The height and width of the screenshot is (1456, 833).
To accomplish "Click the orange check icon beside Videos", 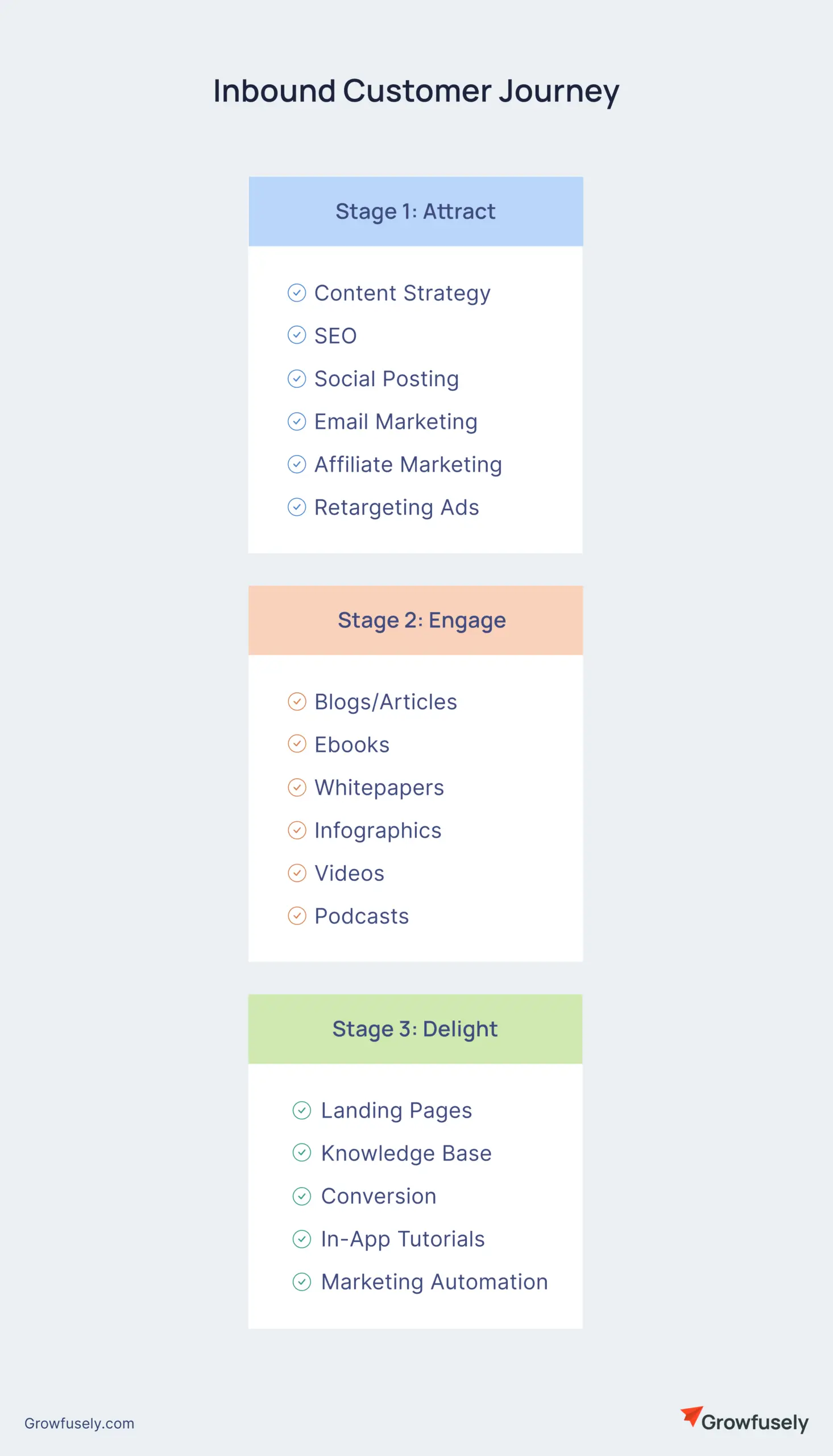I will point(296,873).
